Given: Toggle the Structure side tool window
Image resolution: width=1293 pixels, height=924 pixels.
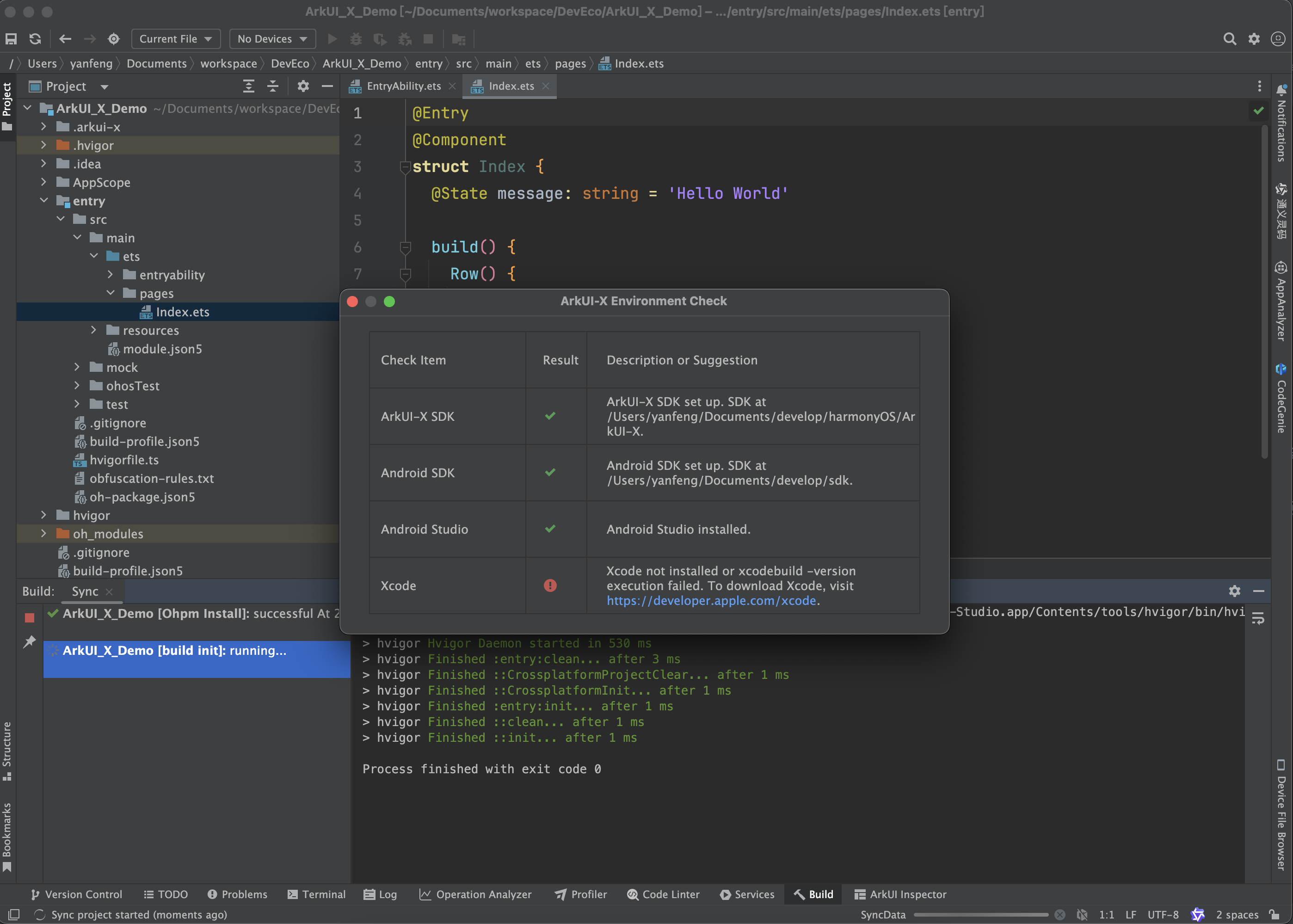Looking at the screenshot, I should coord(7,751).
